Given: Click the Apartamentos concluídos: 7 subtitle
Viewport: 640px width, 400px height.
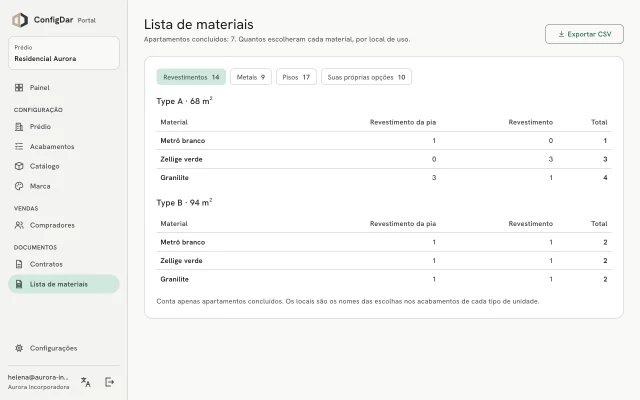Looking at the screenshot, I should click(277, 40).
